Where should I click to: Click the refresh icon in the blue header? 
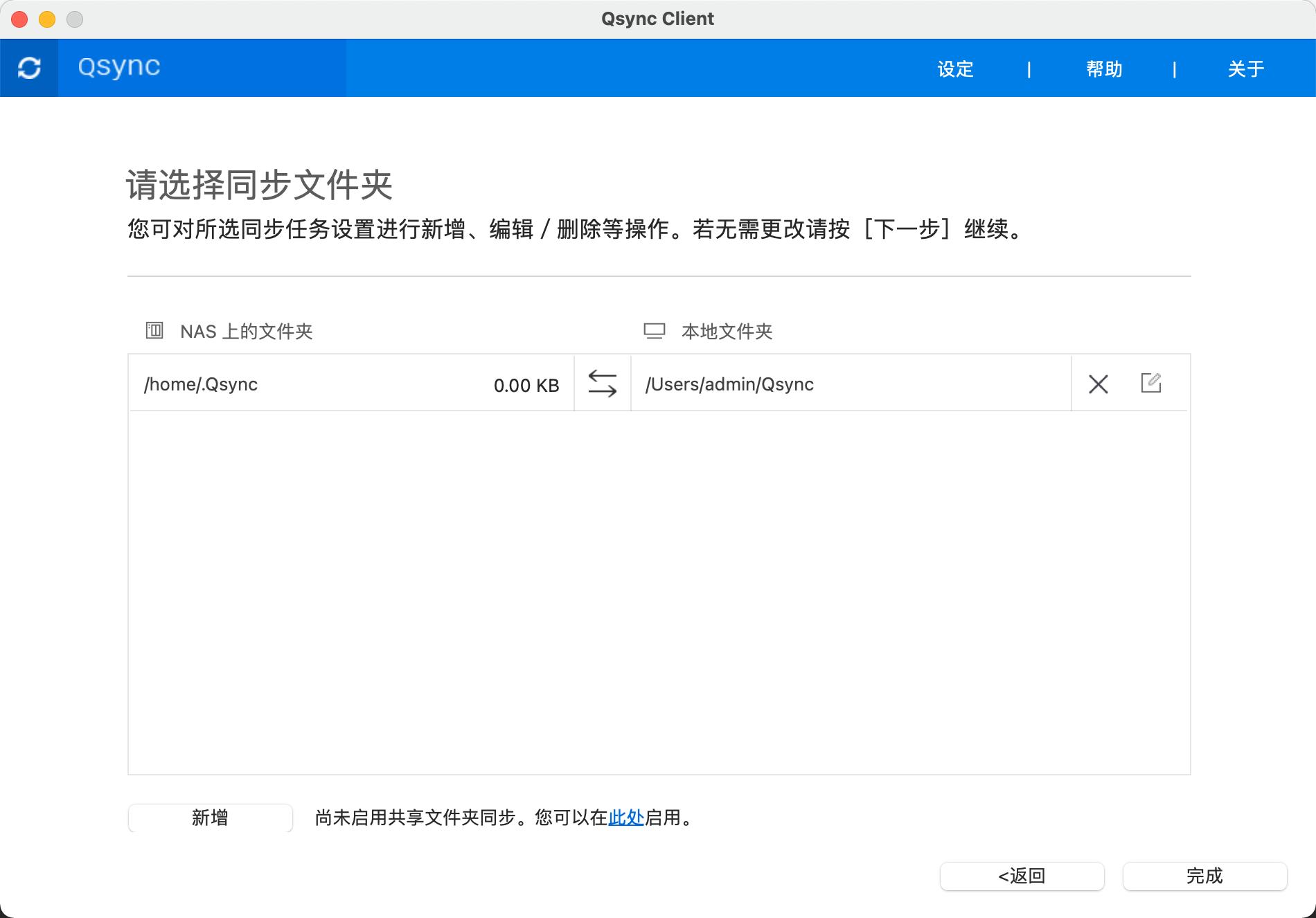(29, 67)
